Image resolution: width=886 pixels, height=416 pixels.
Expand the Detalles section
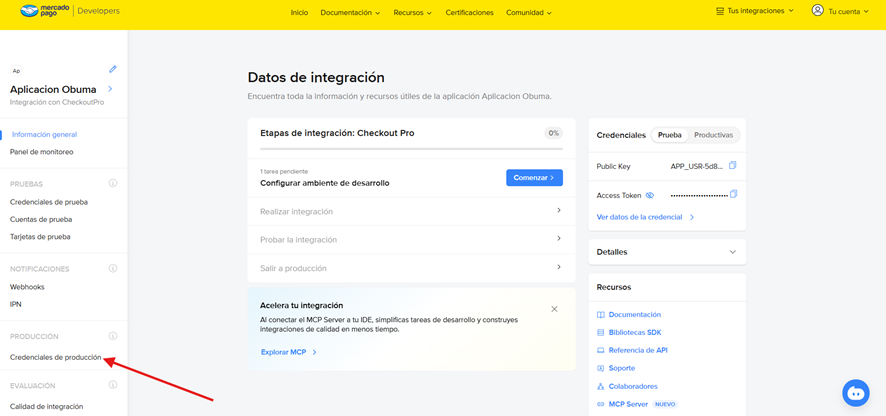pyautogui.click(x=732, y=252)
